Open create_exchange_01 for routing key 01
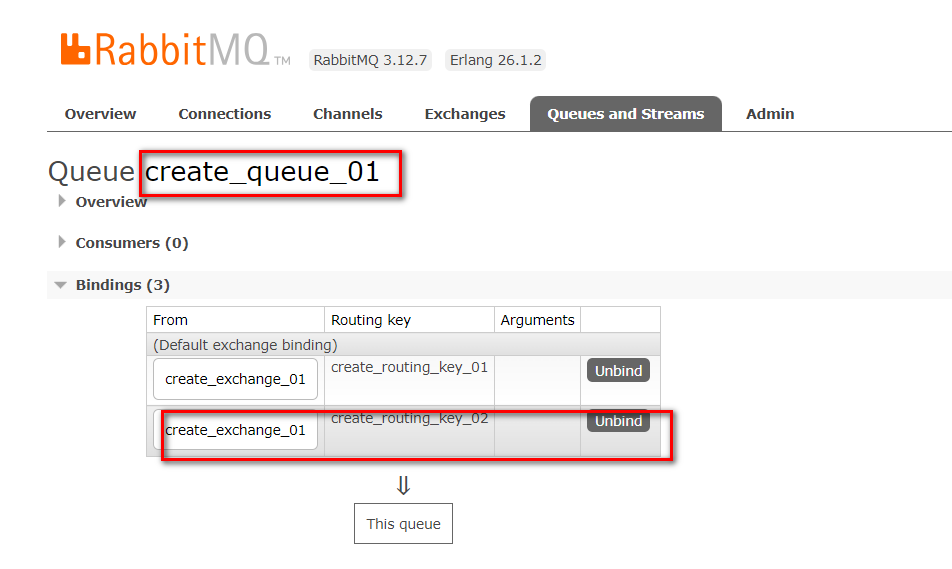The width and height of the screenshot is (952, 569). point(235,380)
